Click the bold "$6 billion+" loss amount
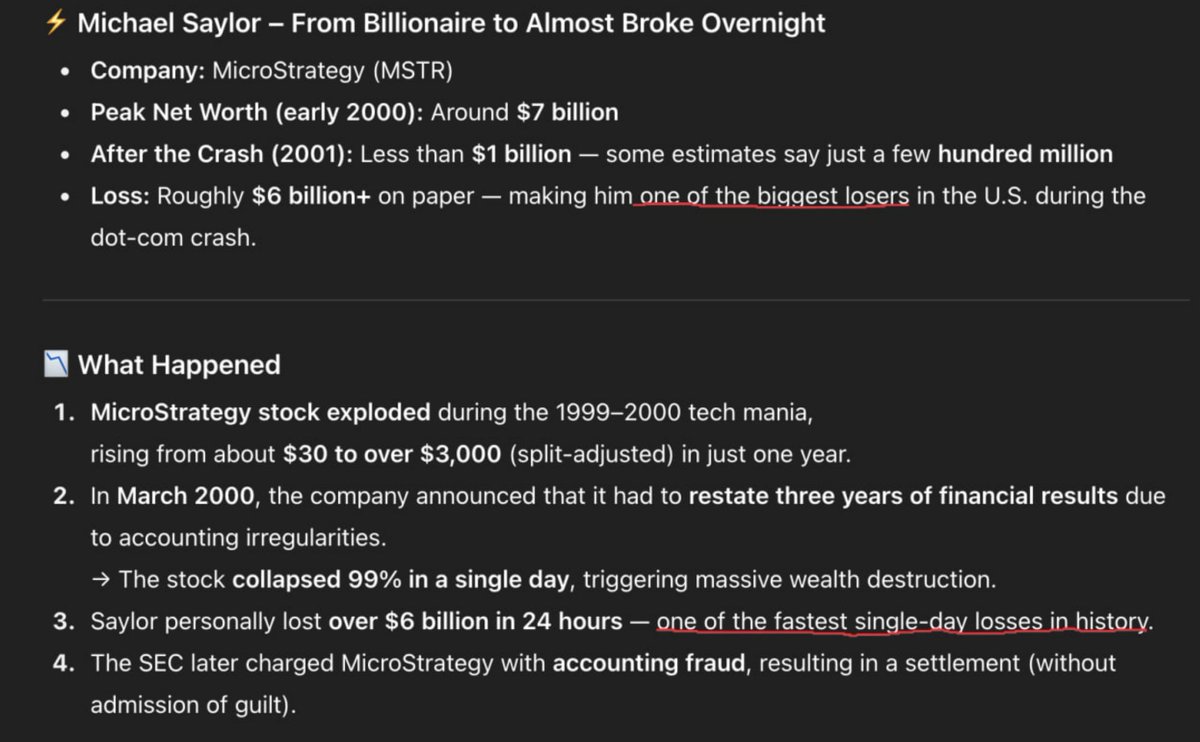 point(311,196)
